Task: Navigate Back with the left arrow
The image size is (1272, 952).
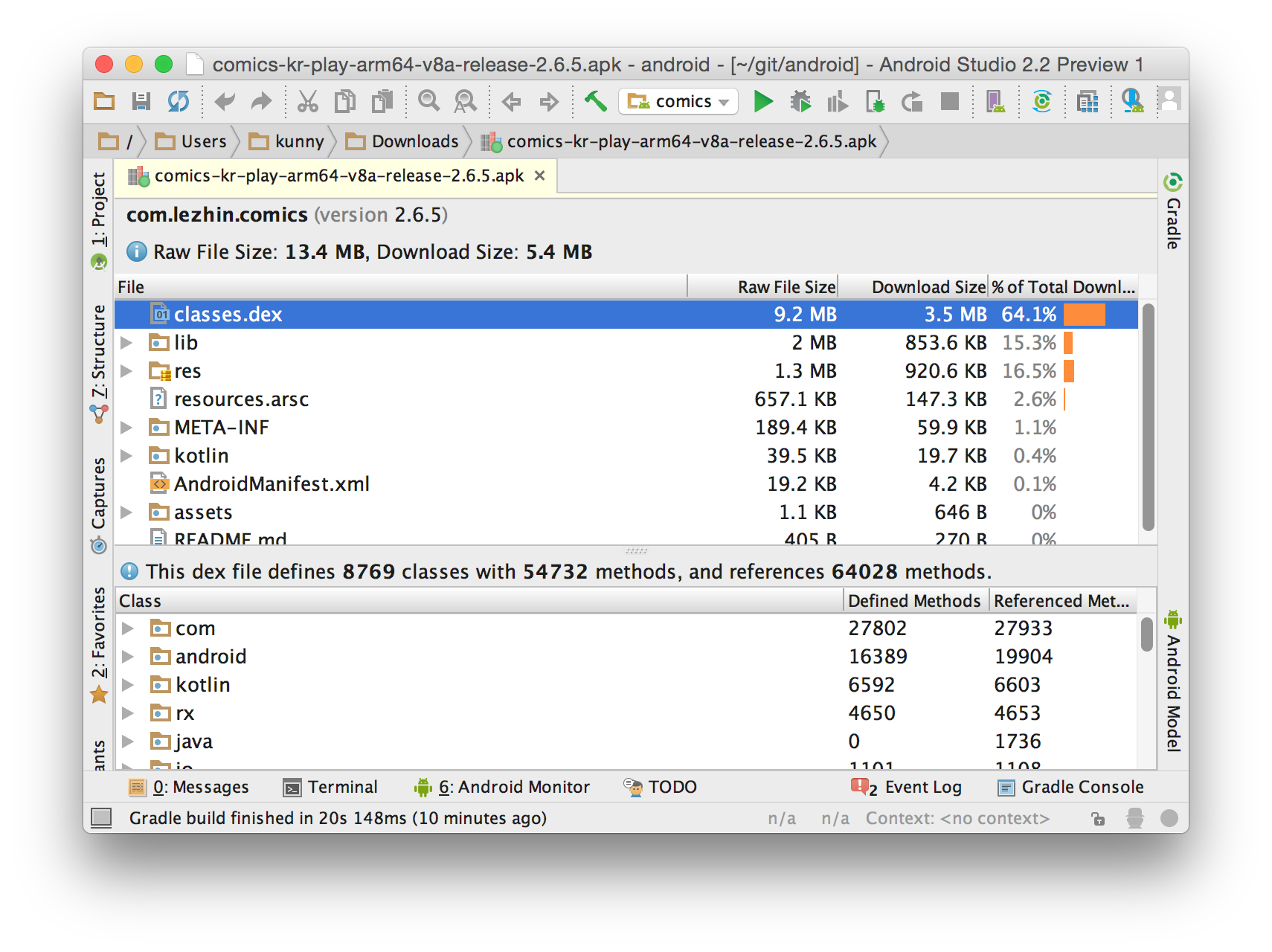Action: click(511, 102)
